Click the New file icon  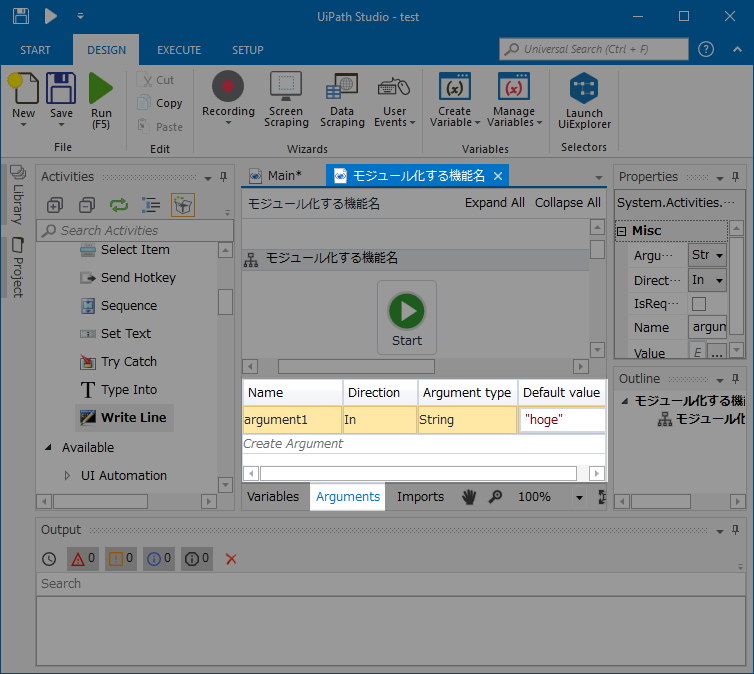point(23,88)
